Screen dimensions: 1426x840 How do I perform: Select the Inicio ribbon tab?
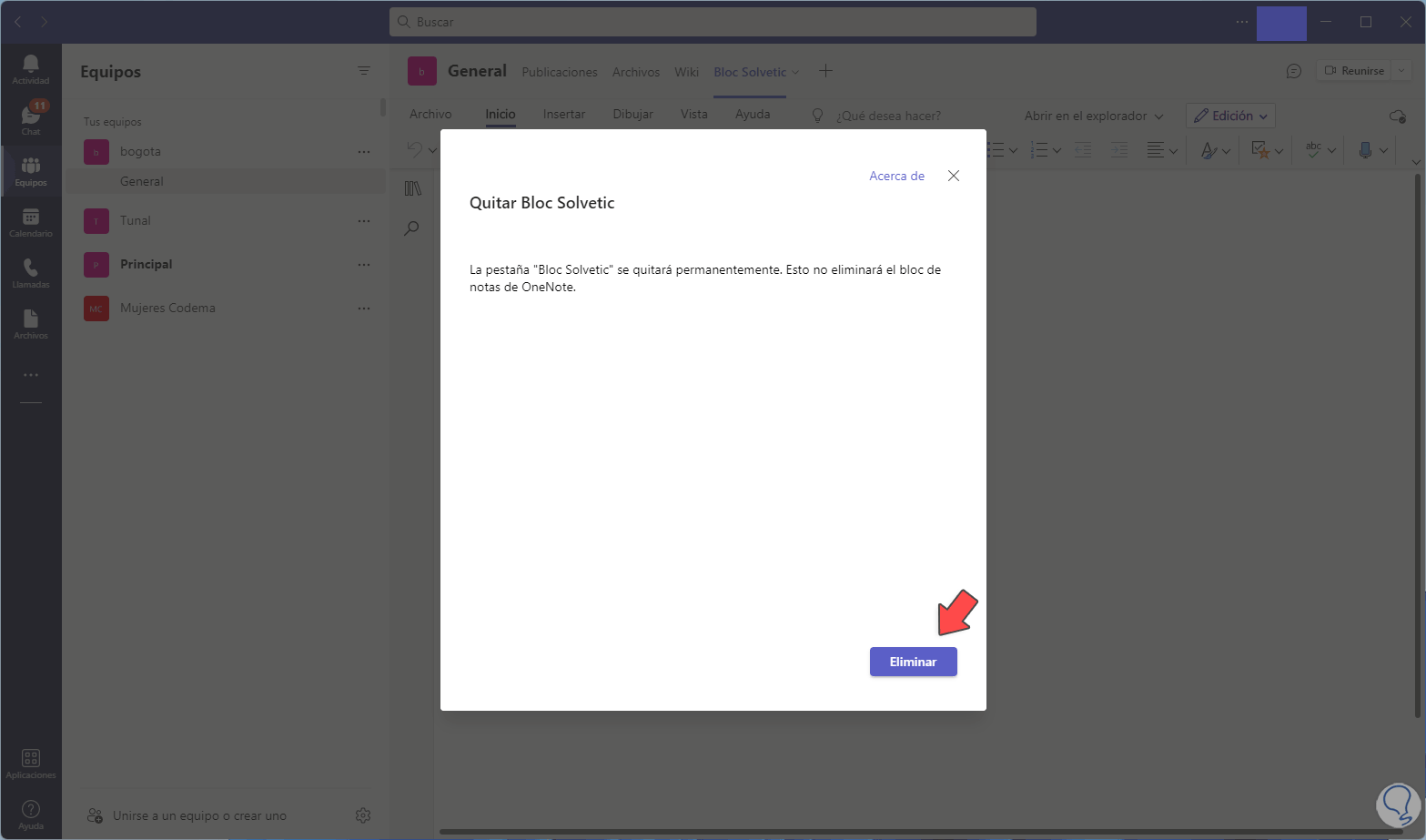(501, 114)
